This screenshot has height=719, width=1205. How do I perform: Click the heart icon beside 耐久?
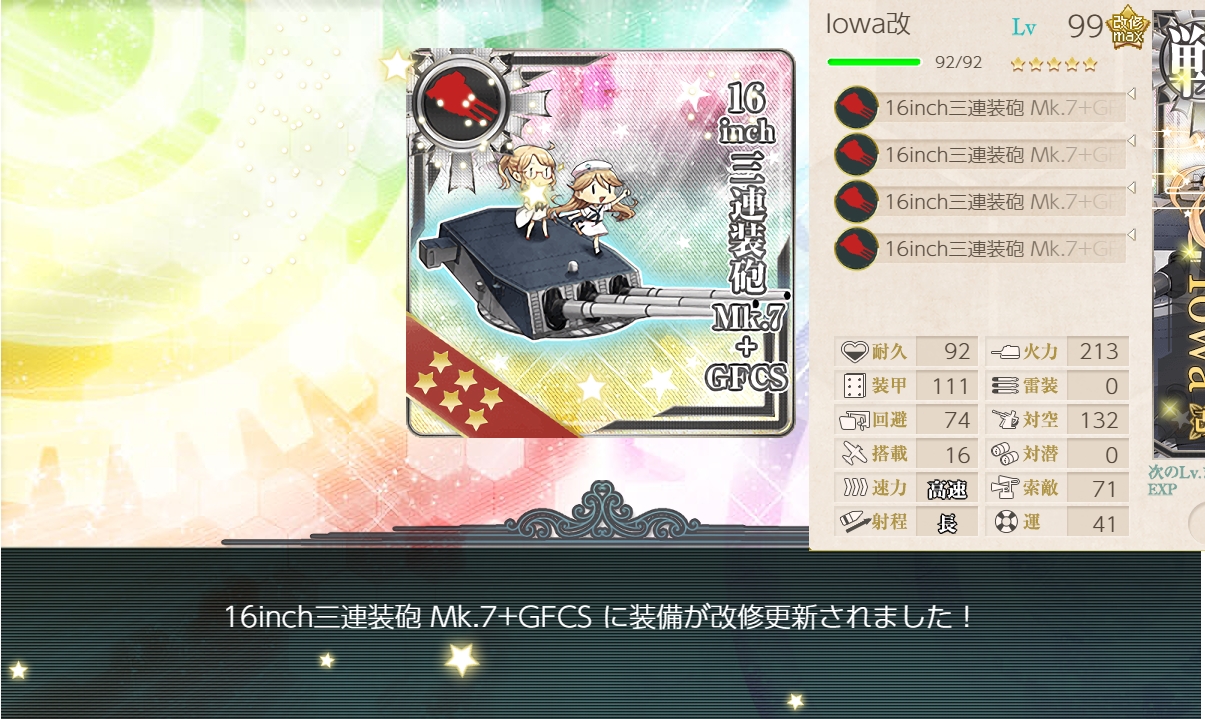point(854,351)
